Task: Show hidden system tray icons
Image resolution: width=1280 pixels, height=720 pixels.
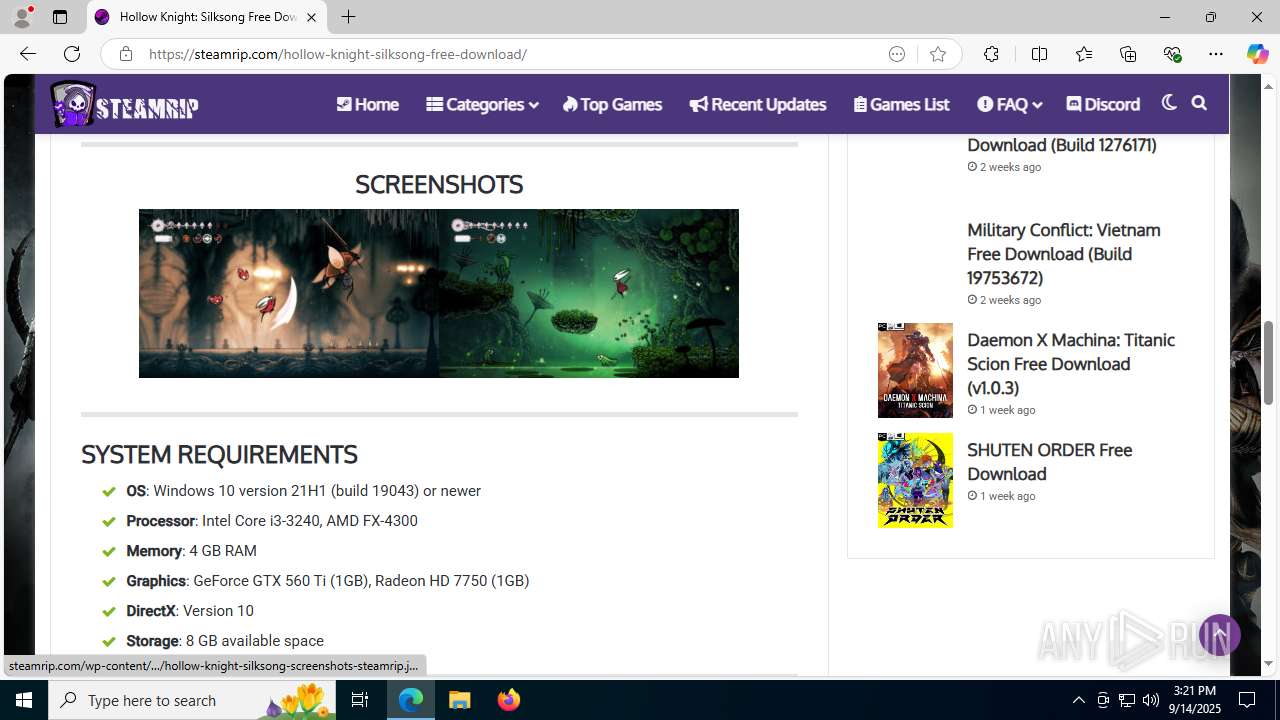Action: [1078, 700]
